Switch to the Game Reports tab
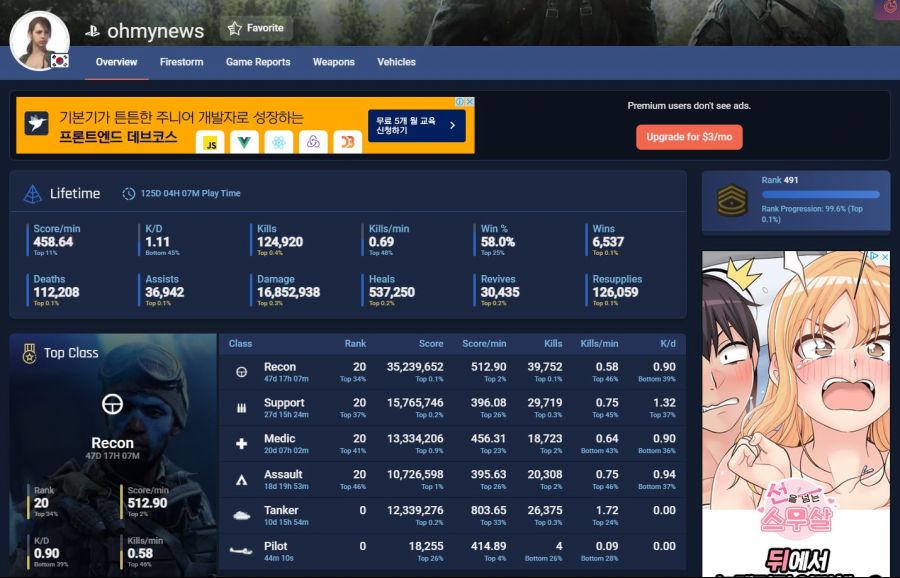 coord(258,62)
